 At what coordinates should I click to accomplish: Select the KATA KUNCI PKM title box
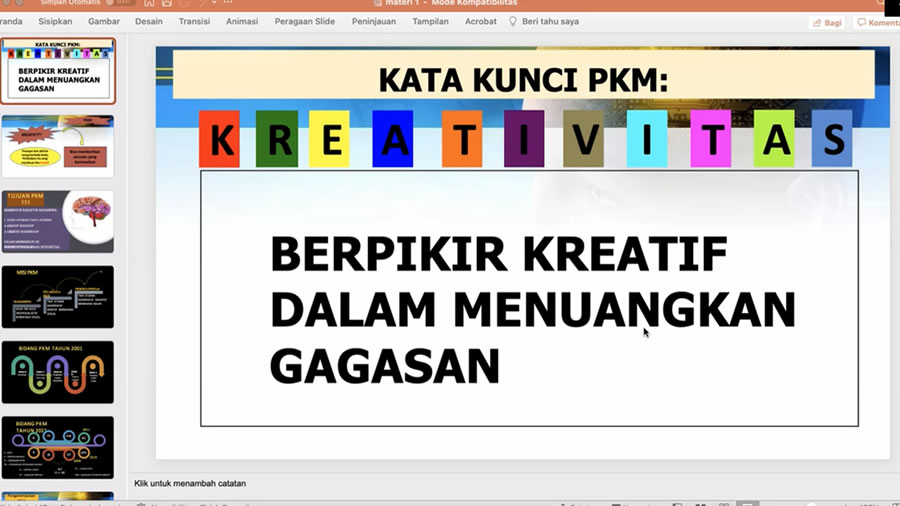(x=523, y=77)
